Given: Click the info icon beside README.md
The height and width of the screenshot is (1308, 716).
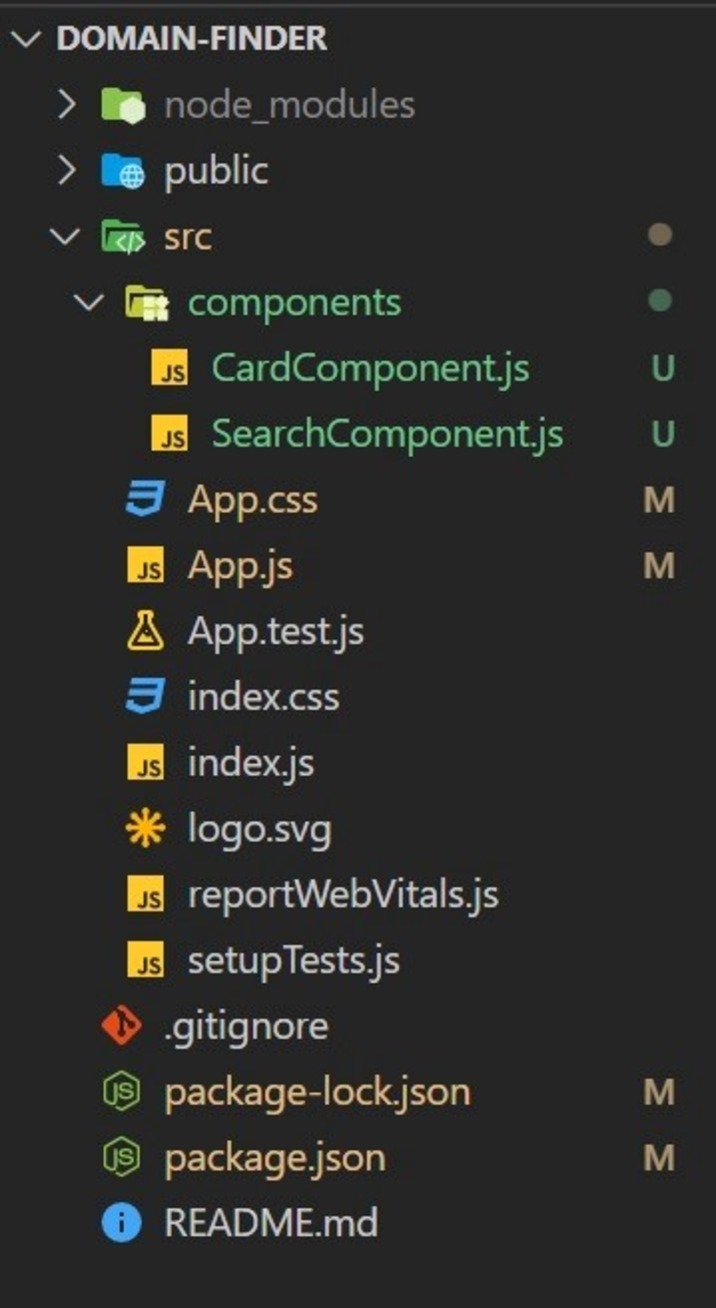Looking at the screenshot, I should tap(122, 1223).
